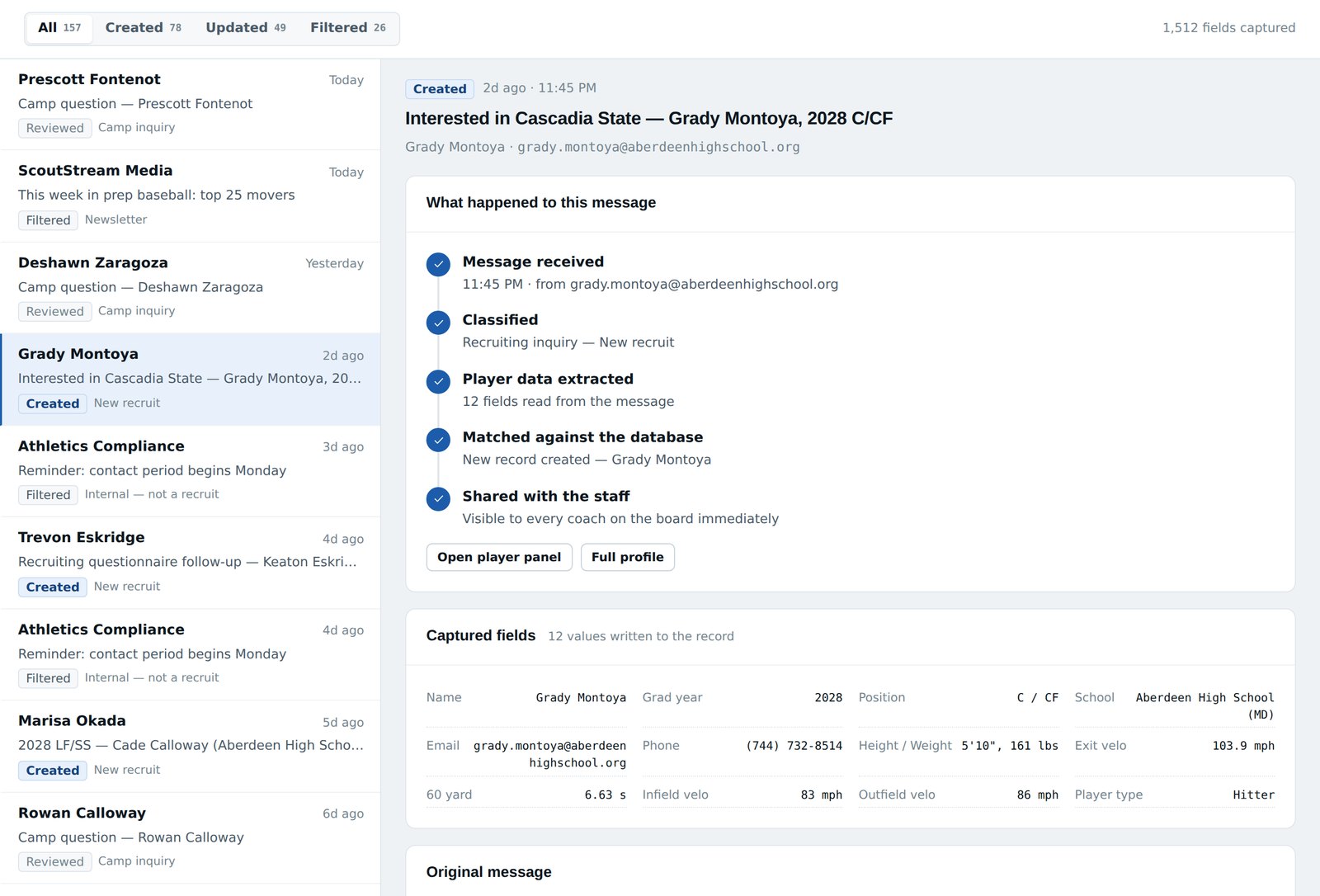Open the Rowan Calloway camp question
Screen dimensions: 1320x896
pyautogui.click(x=191, y=837)
